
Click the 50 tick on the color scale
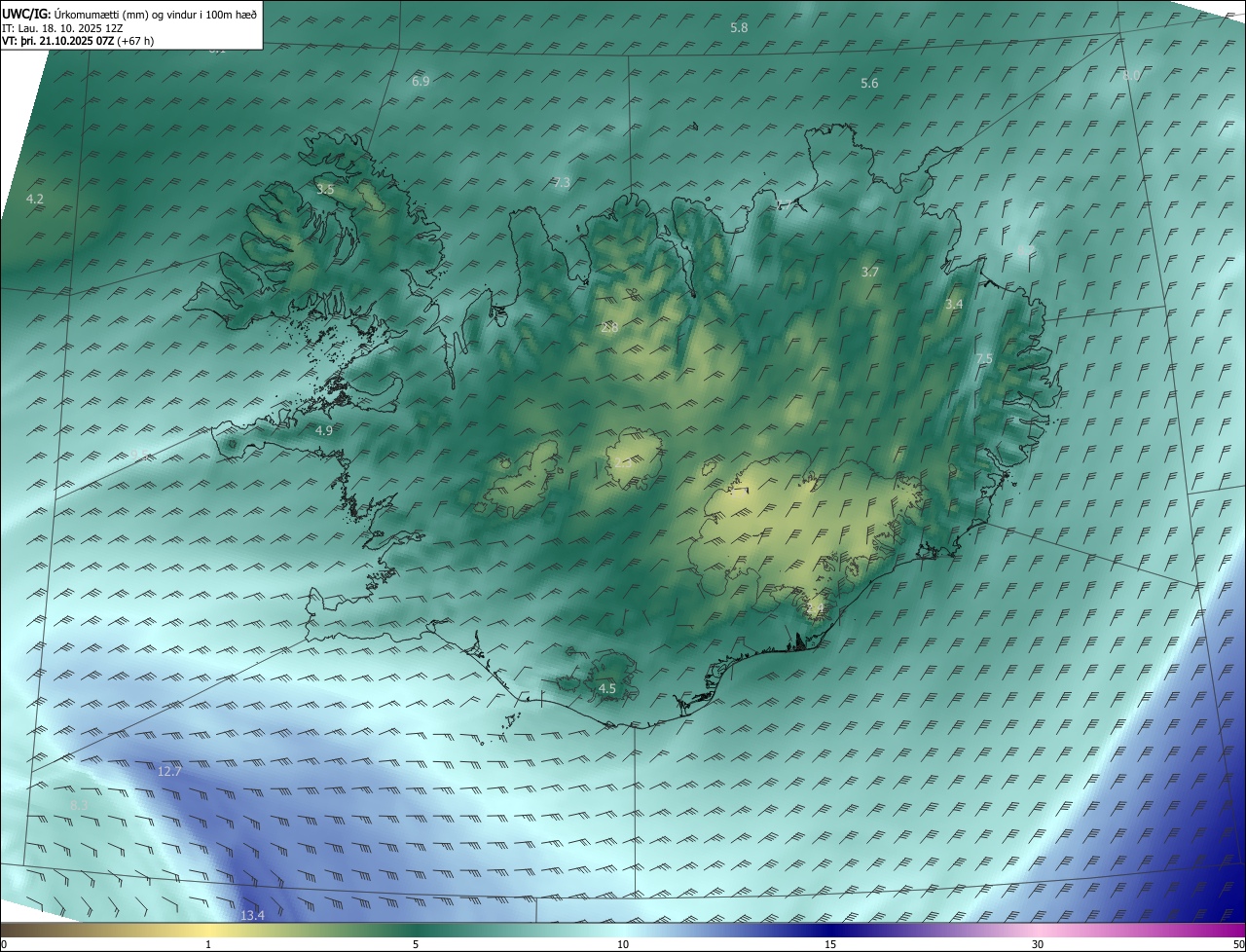tap(1238, 944)
